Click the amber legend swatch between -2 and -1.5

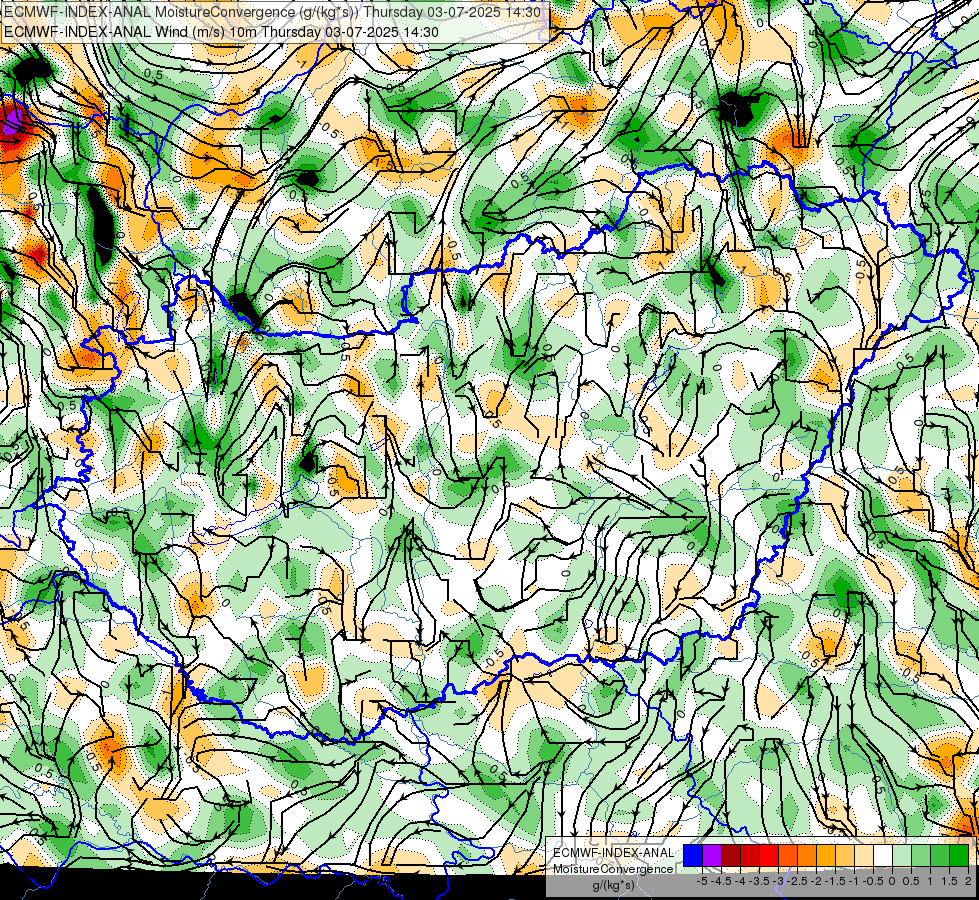tap(826, 855)
